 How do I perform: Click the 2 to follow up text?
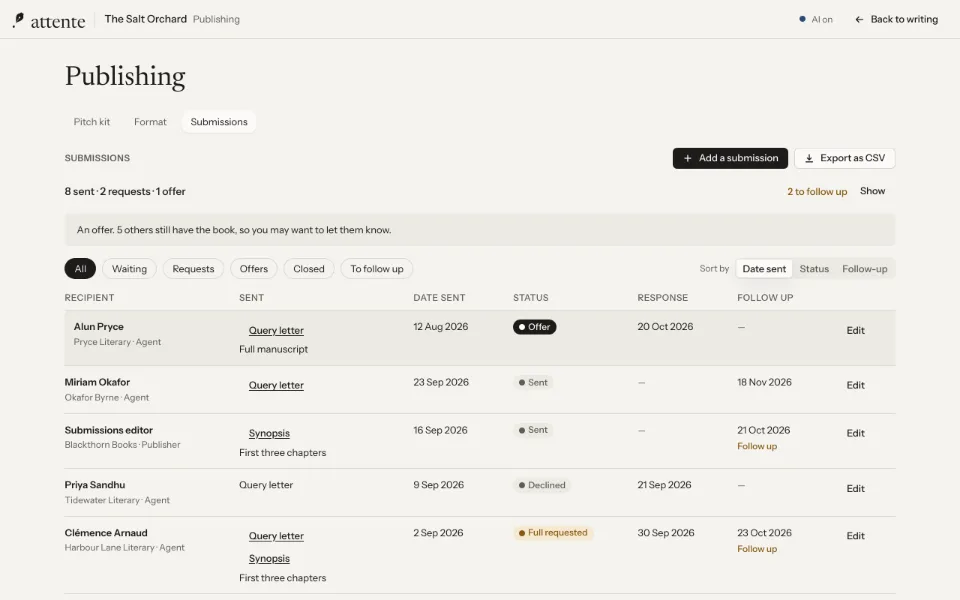(x=817, y=192)
